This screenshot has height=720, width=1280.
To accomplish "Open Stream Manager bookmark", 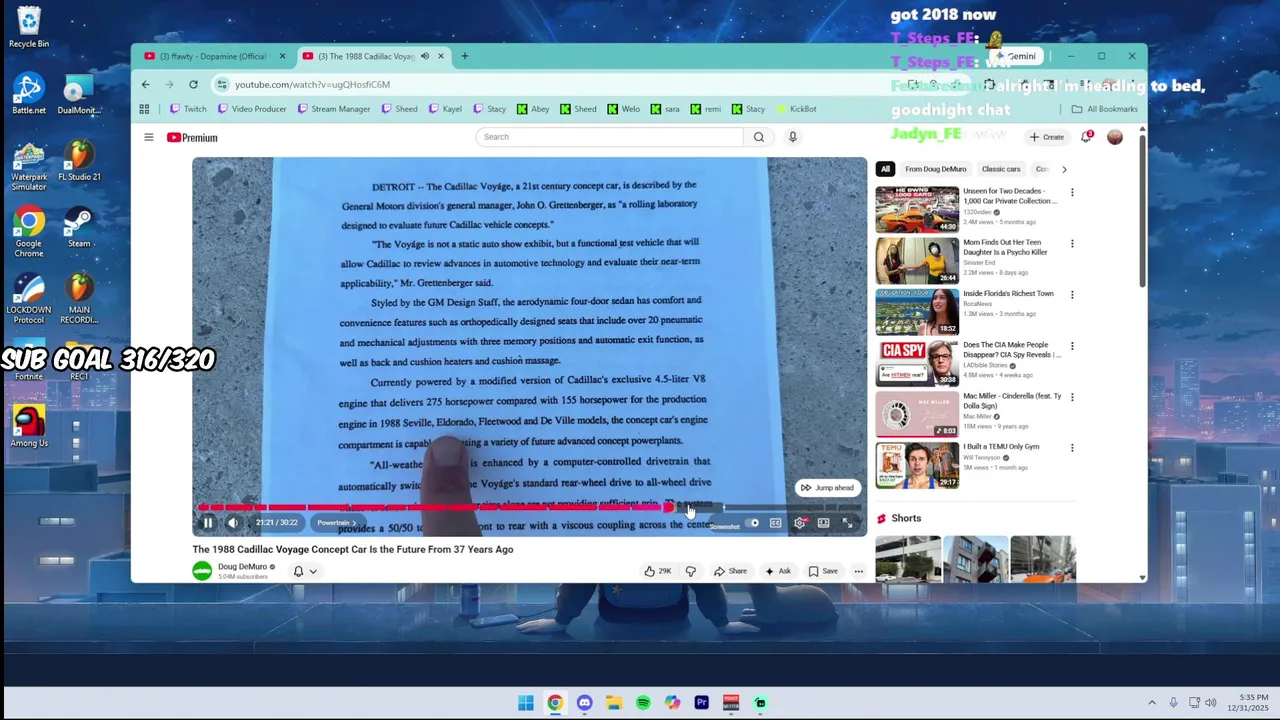I will (334, 109).
